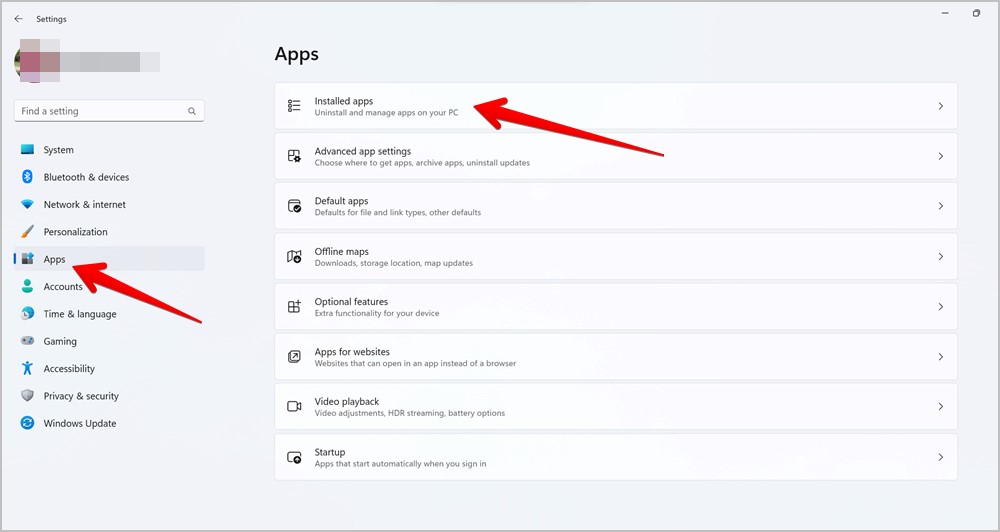Click the Gaming controller icon
The height and width of the screenshot is (532, 1000).
[x=27, y=341]
